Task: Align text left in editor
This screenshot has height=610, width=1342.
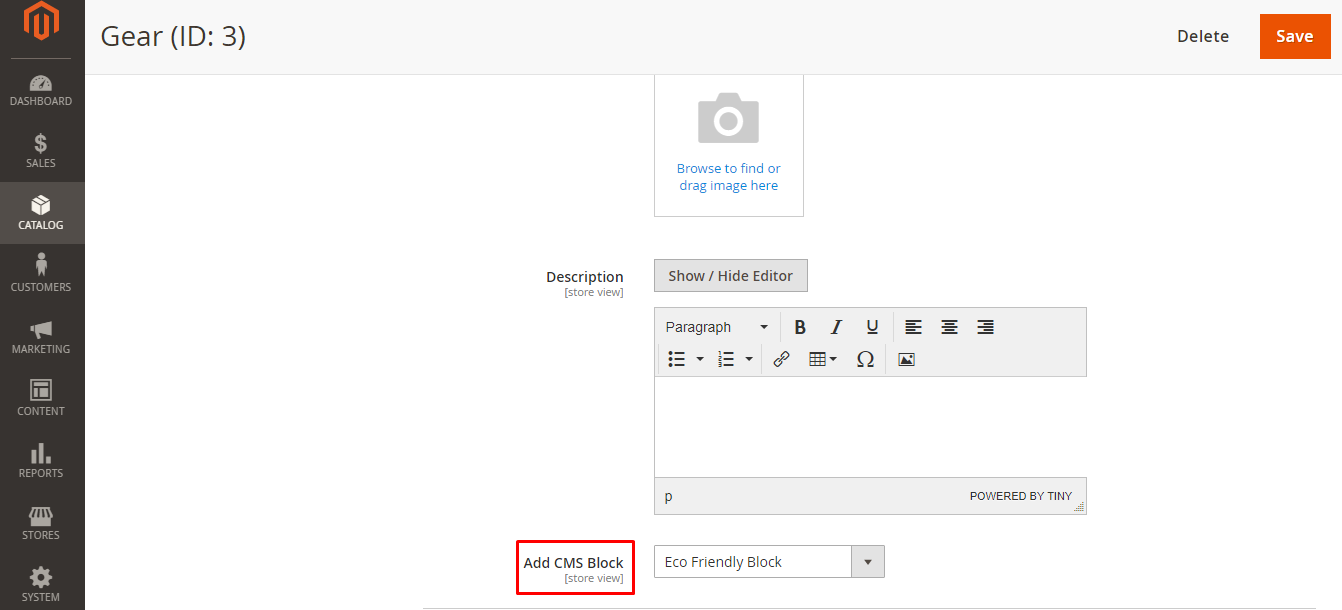Action: pyautogui.click(x=913, y=327)
